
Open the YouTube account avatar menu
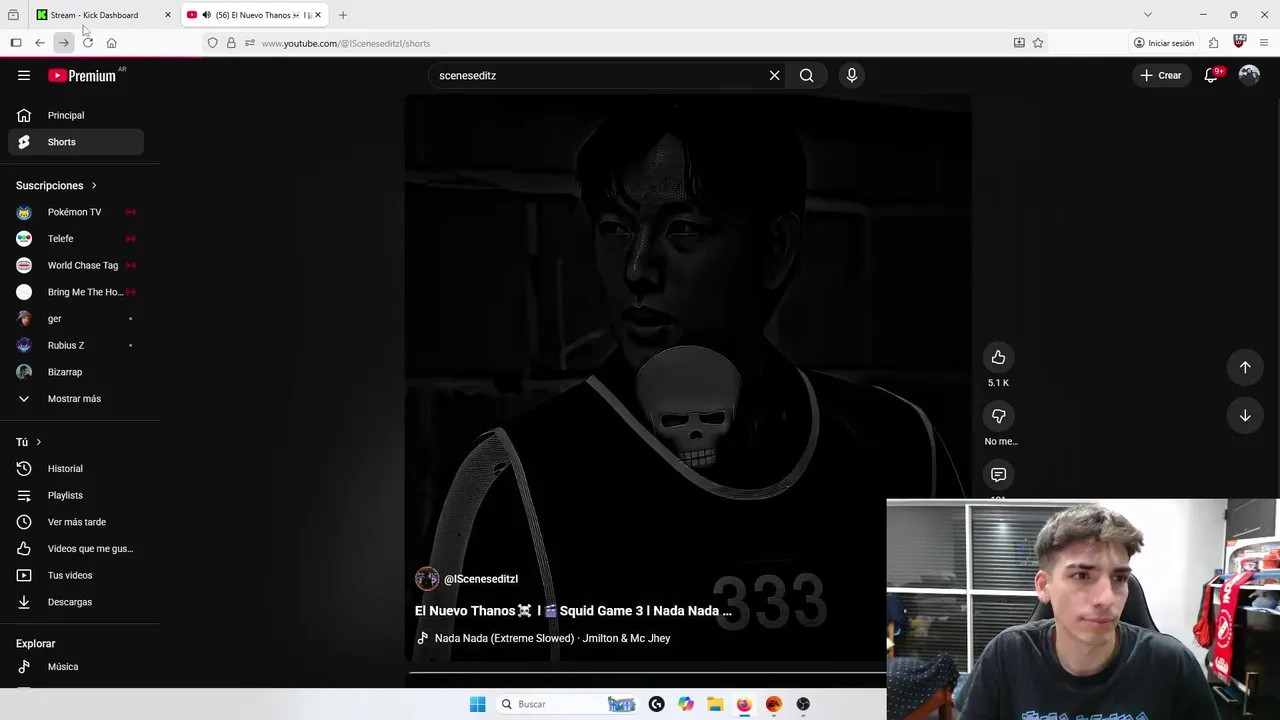(1249, 75)
